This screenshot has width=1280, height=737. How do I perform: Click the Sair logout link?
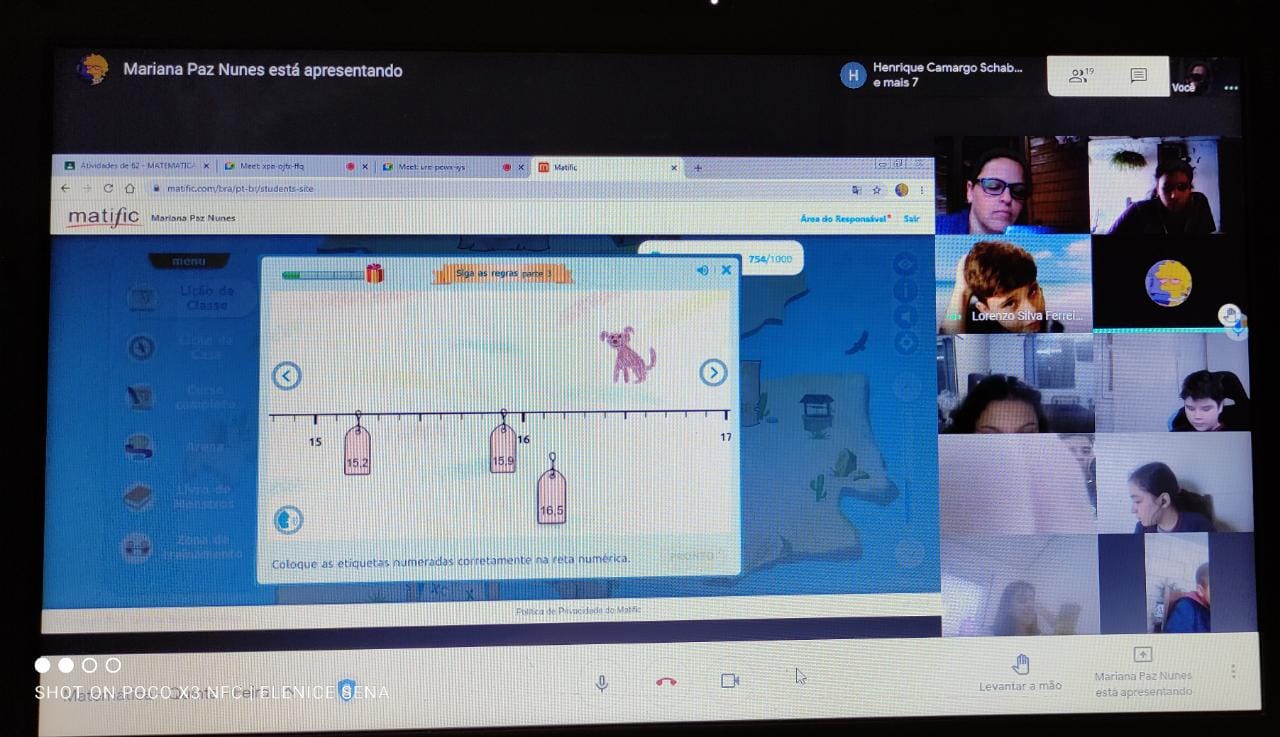(911, 218)
